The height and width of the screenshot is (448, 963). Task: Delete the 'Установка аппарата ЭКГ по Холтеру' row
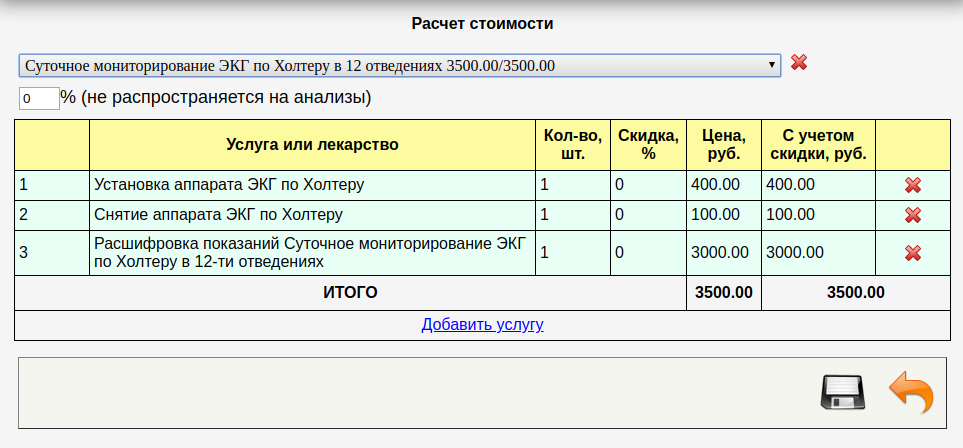point(912,185)
